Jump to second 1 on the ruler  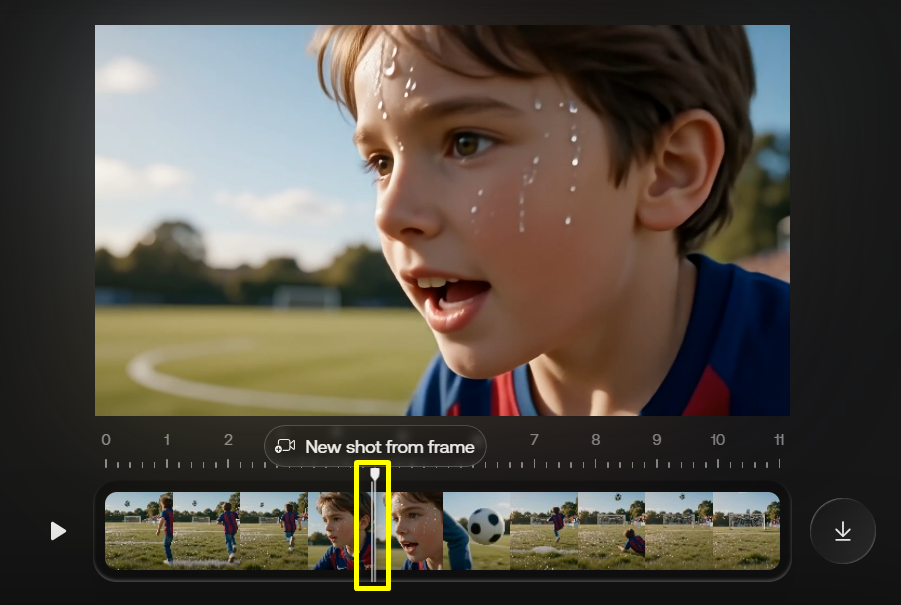[167, 440]
